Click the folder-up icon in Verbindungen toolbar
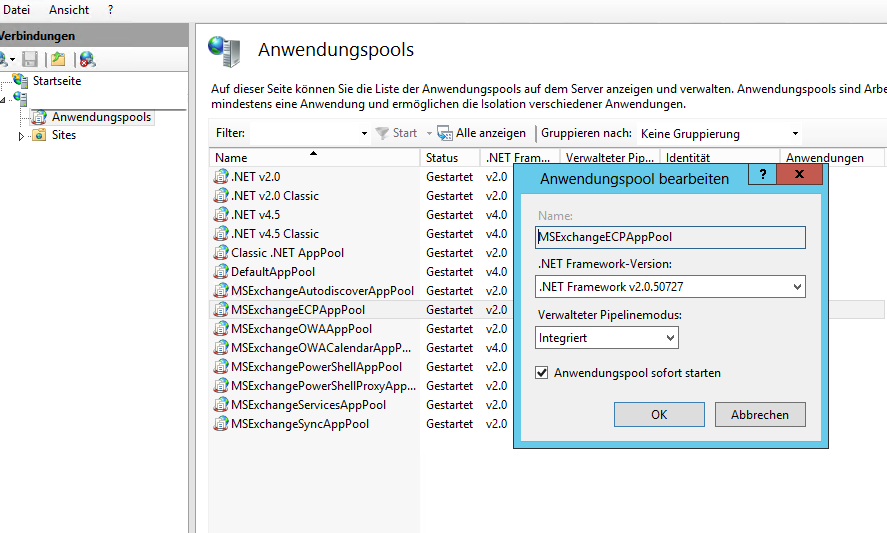 [x=59, y=60]
